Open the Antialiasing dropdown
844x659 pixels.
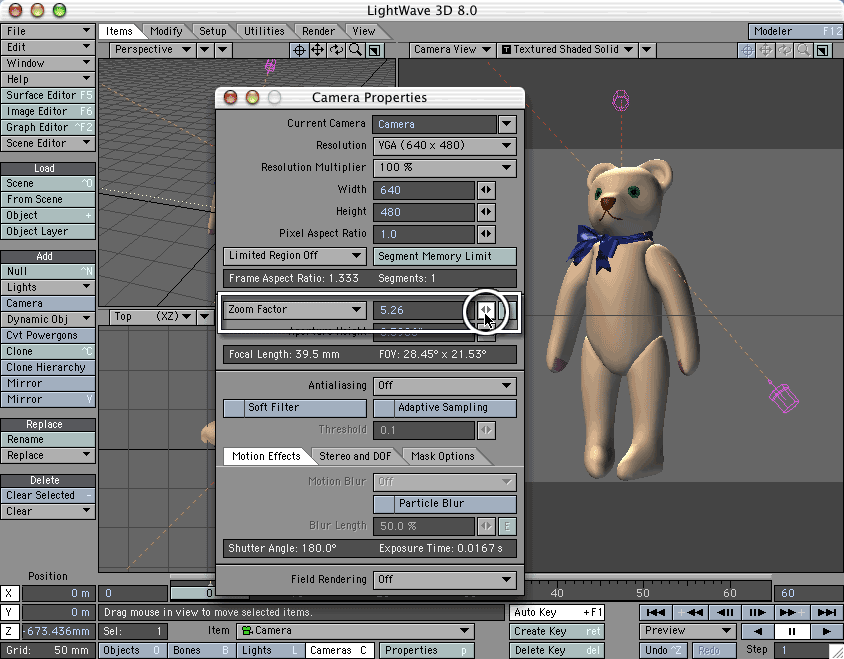click(x=445, y=385)
